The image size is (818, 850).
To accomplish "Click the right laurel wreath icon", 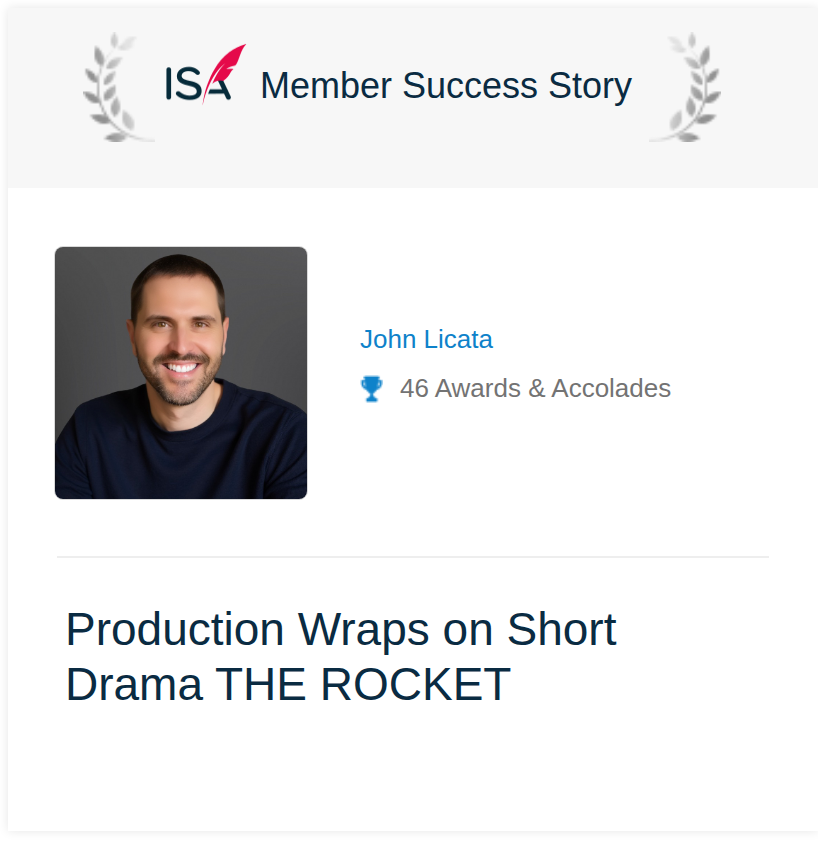I will 686,88.
